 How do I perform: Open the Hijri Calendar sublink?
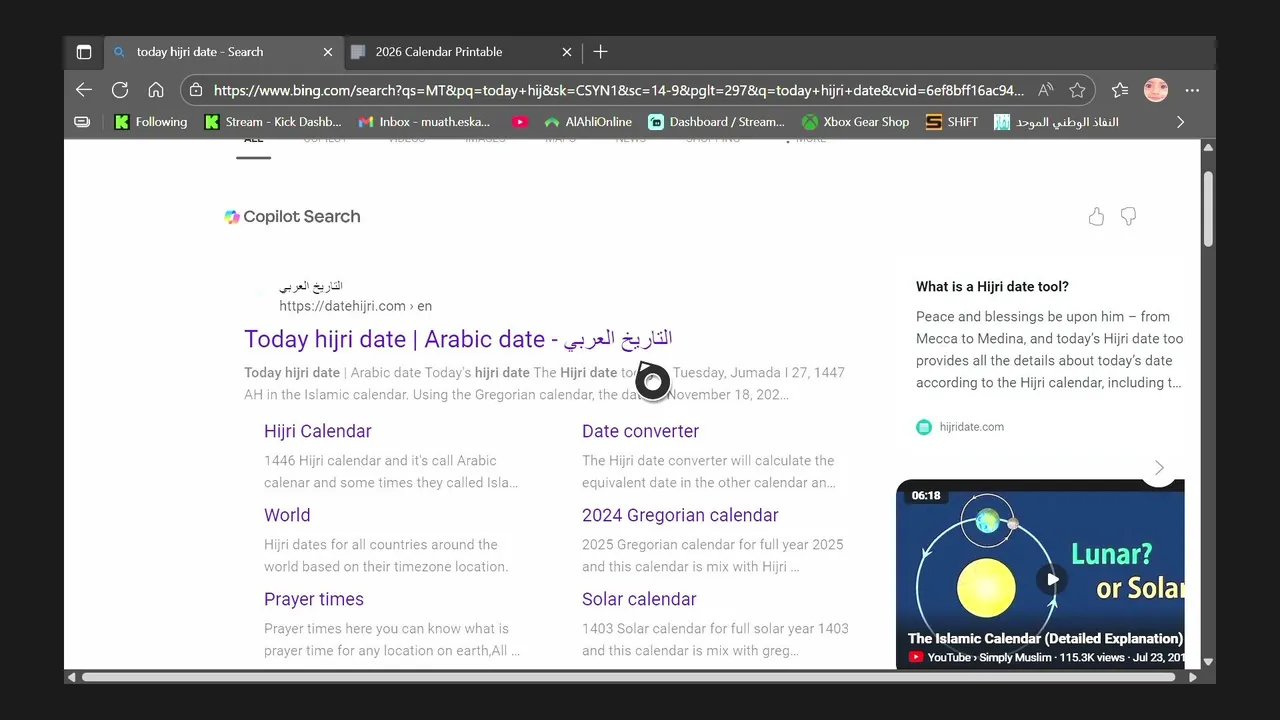pyautogui.click(x=317, y=431)
